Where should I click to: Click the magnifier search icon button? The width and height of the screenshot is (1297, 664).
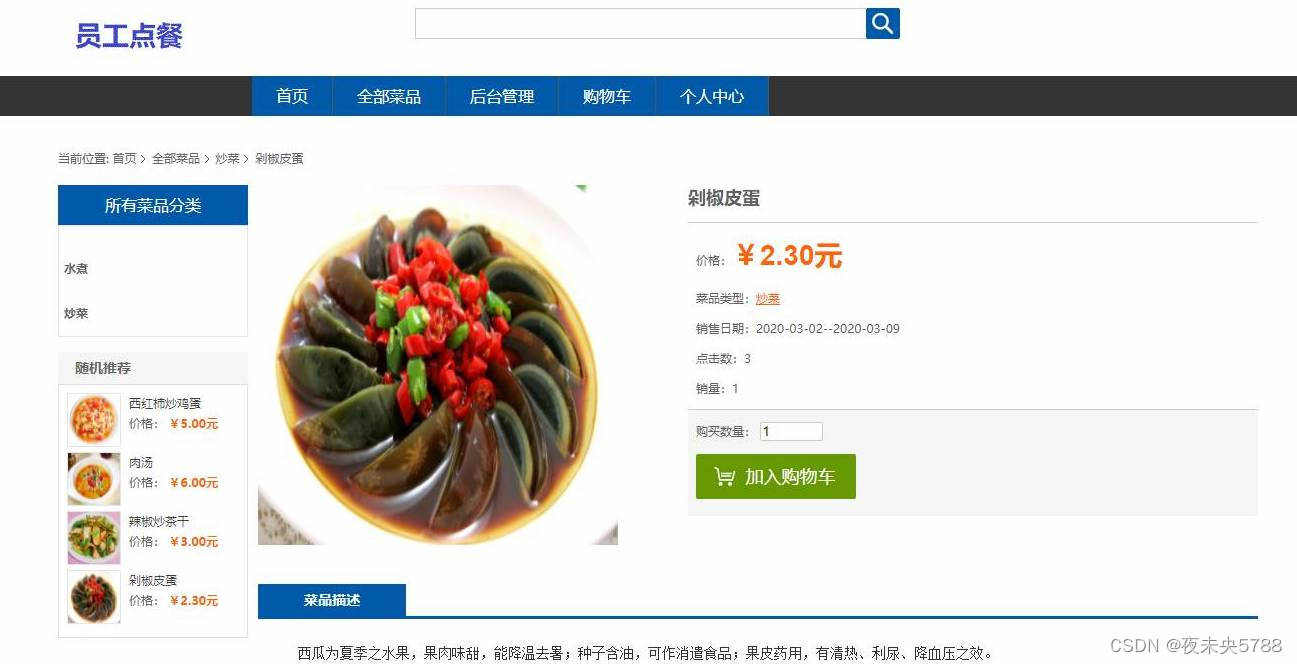point(882,23)
